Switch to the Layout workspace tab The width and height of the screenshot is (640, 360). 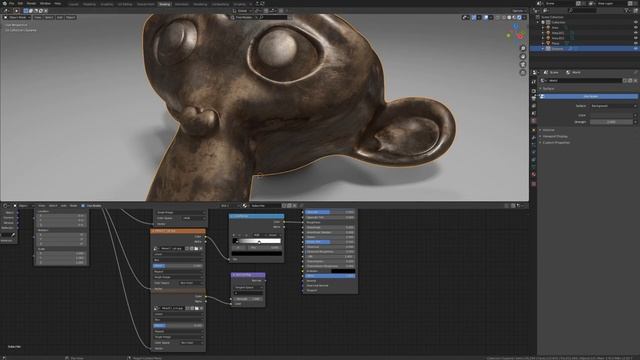73,4
